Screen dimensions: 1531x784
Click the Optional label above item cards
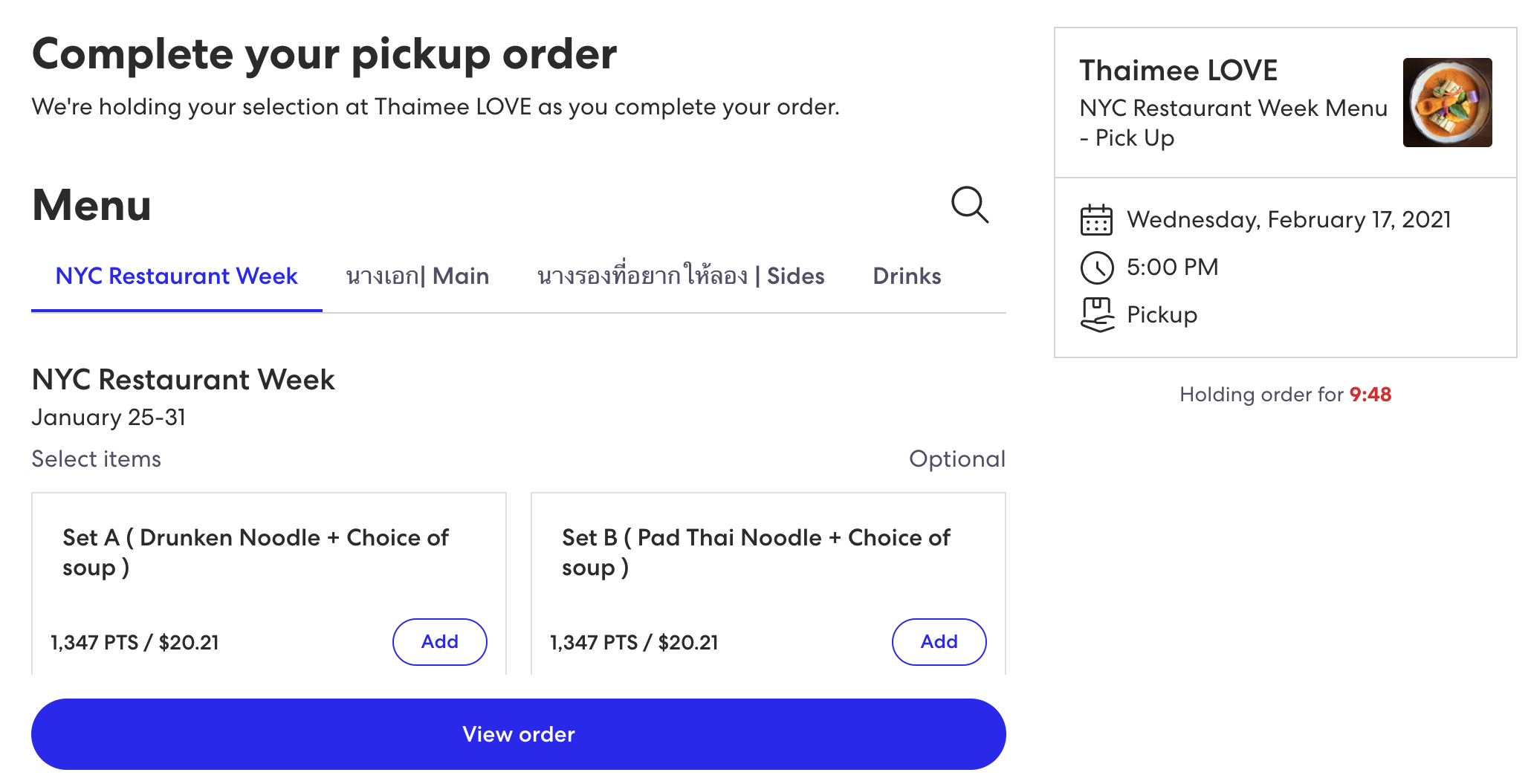958,459
